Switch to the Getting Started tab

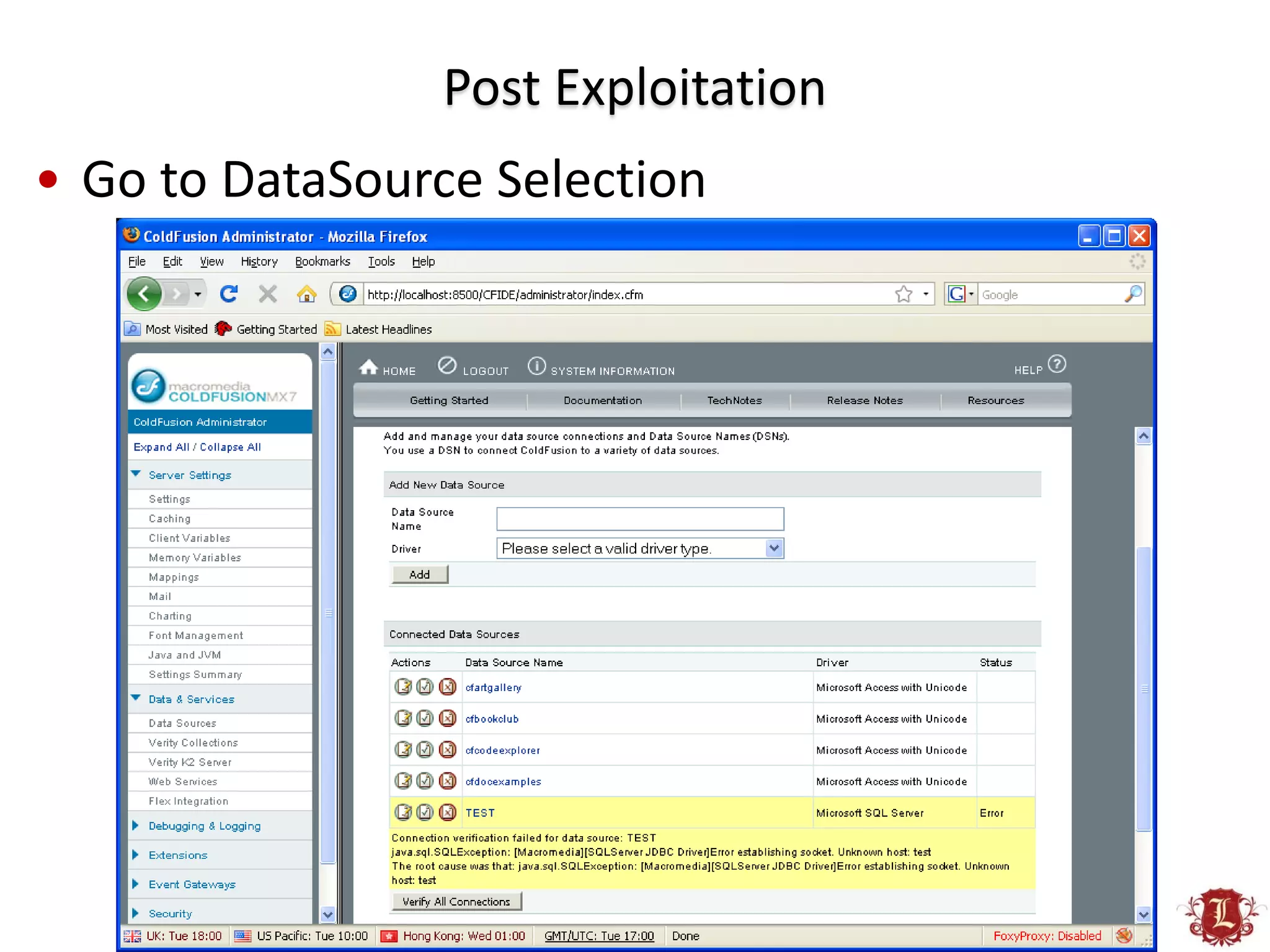tap(449, 400)
